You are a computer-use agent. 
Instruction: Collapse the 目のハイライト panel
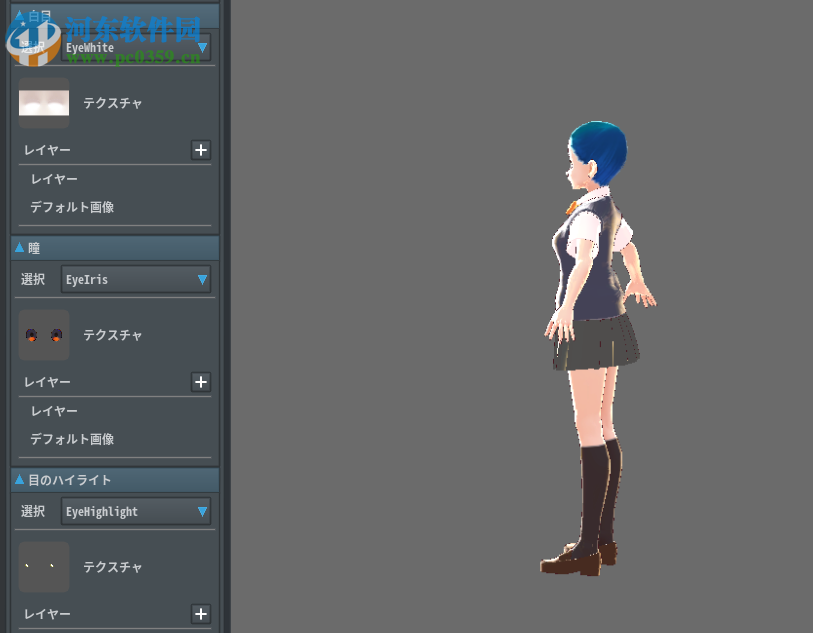[19, 480]
